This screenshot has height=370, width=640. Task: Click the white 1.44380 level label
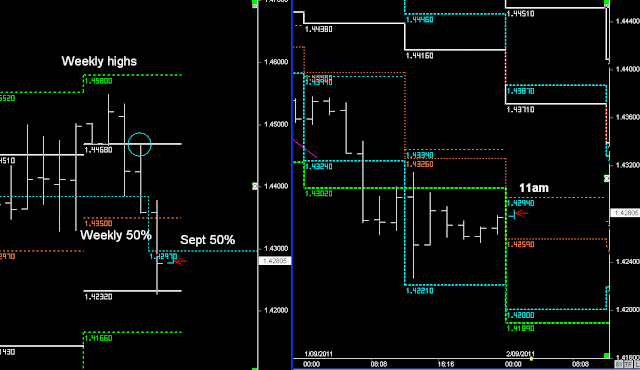pos(318,29)
